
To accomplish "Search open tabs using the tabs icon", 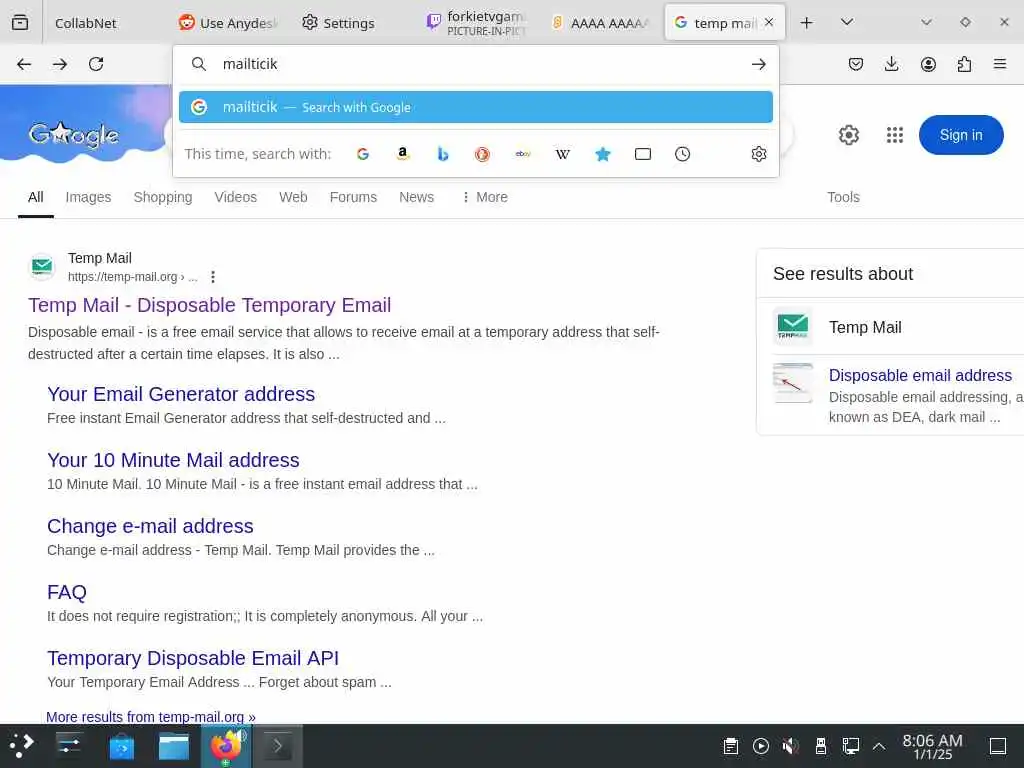I will click(643, 154).
